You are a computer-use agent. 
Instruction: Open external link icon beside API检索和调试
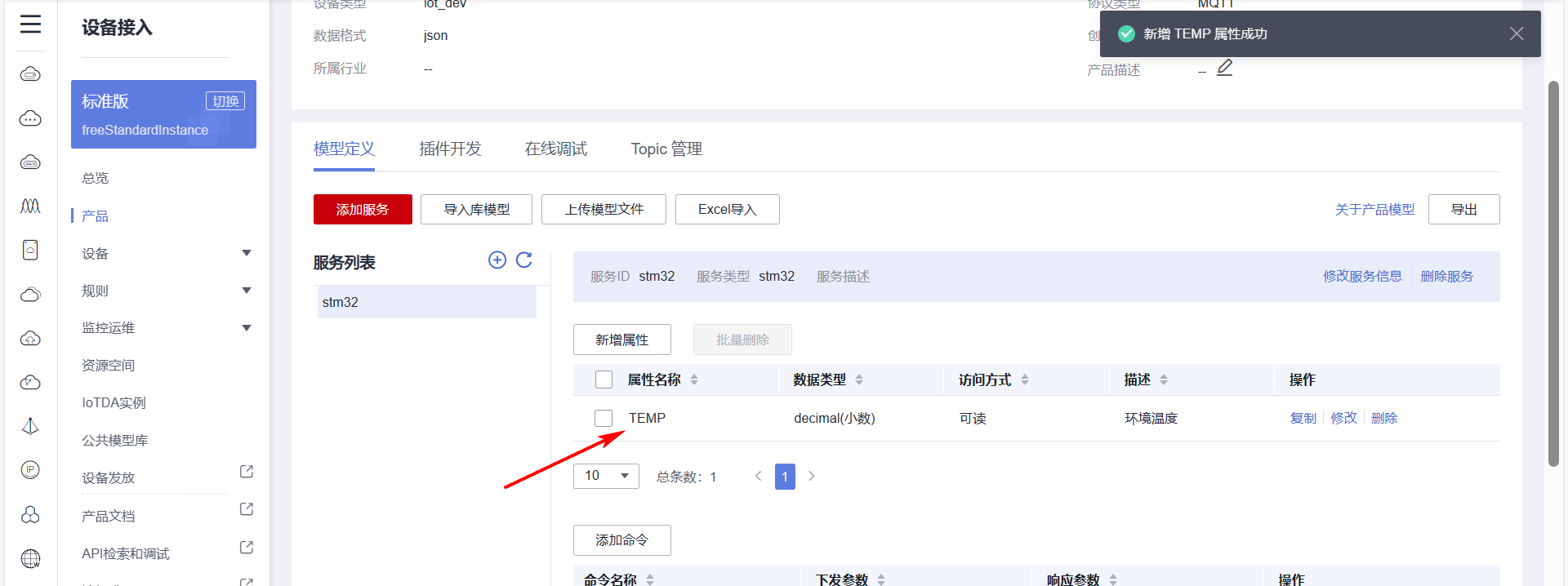246,547
